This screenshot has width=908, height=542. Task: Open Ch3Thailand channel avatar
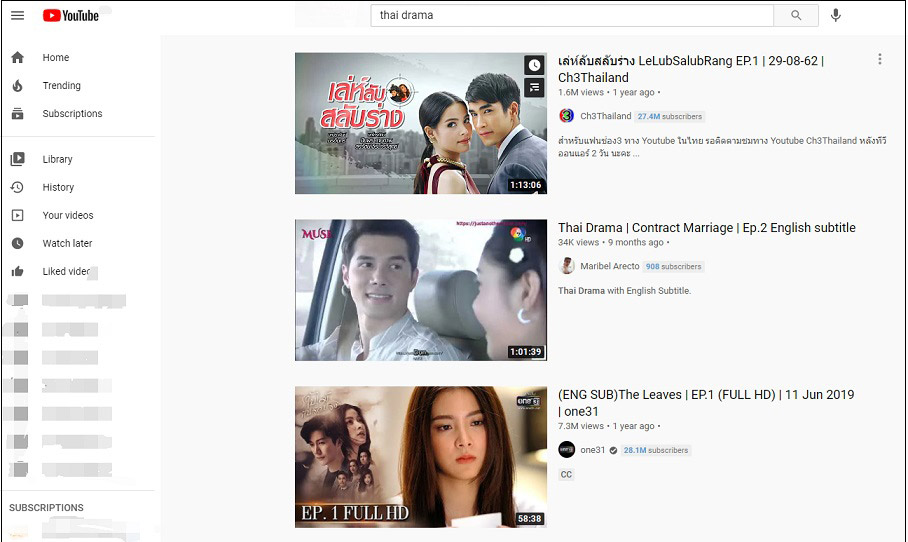tap(566, 116)
